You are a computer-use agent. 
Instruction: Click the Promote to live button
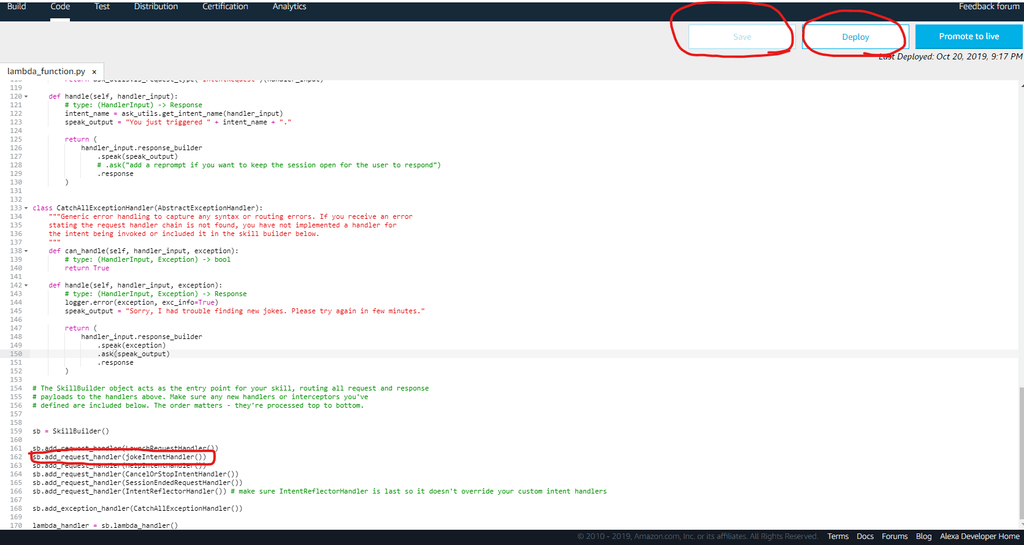click(968, 37)
